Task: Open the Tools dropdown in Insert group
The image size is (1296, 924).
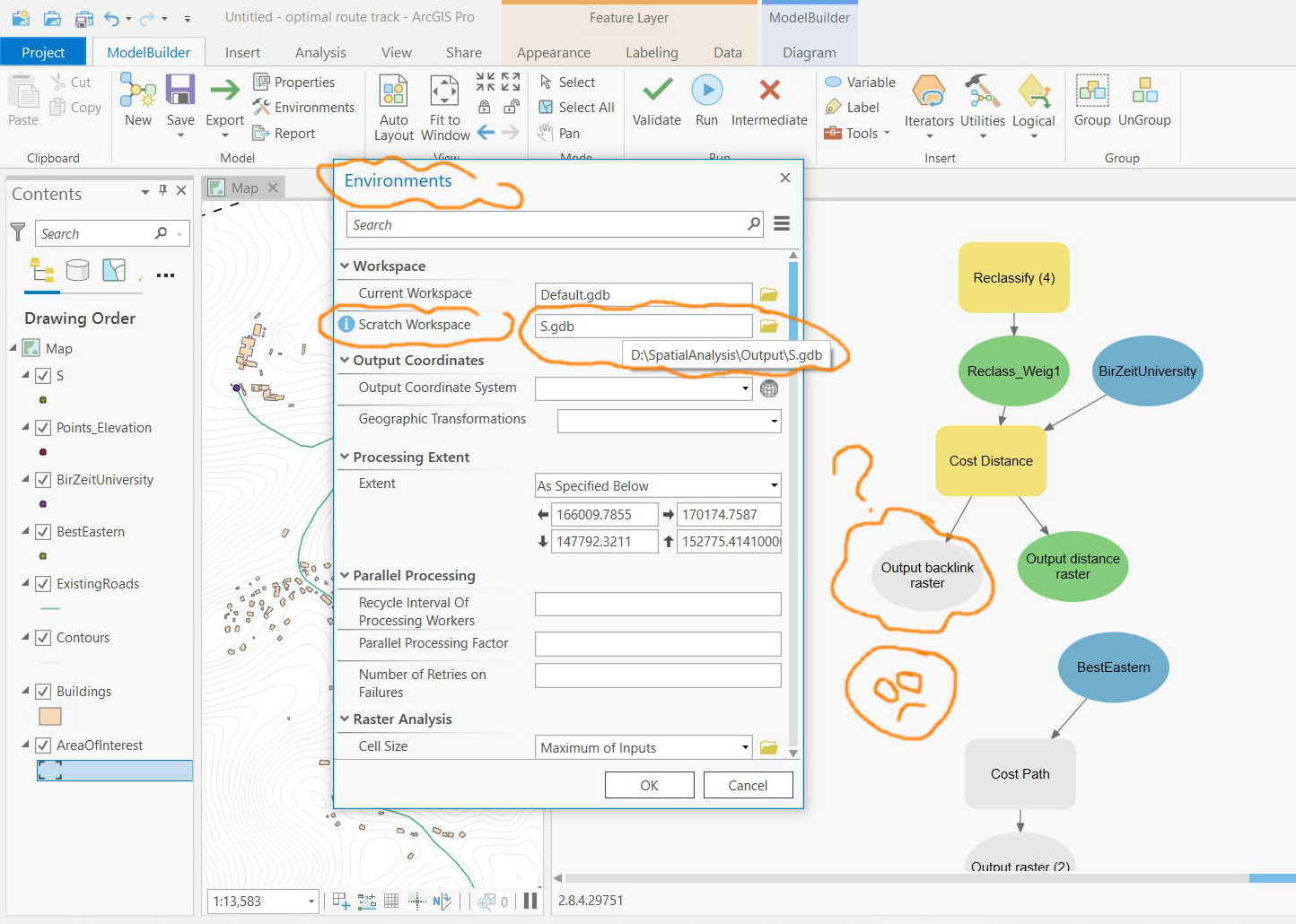Action: [856, 133]
